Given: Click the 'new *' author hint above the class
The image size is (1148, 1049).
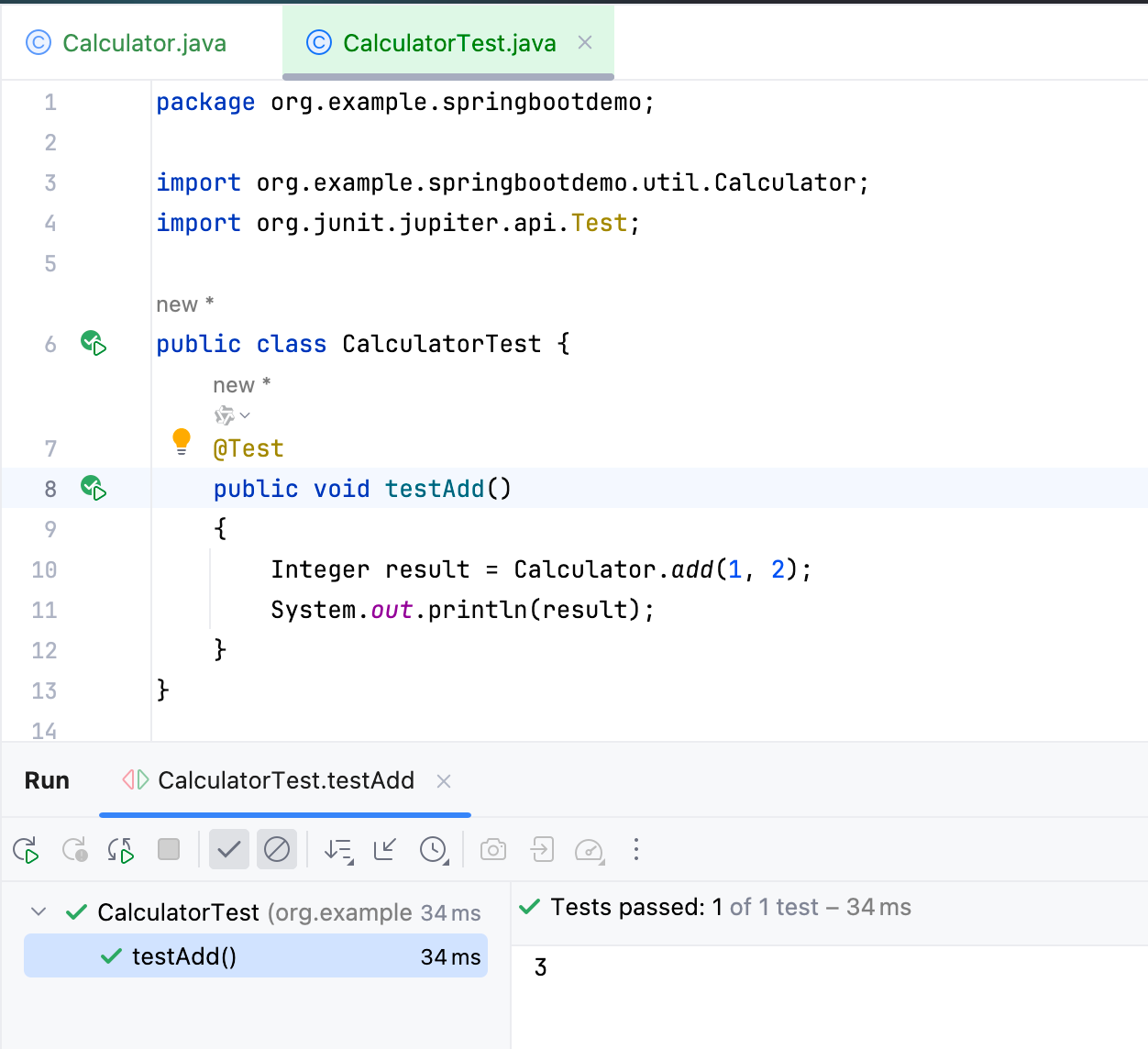Looking at the screenshot, I should click(x=185, y=304).
